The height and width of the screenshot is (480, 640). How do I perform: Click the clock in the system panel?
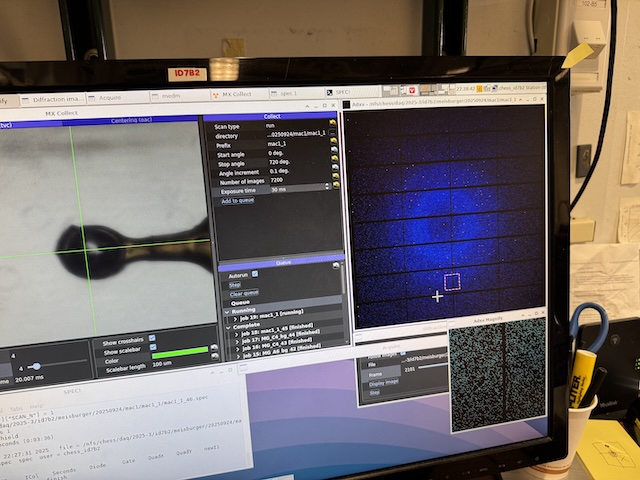point(464,88)
